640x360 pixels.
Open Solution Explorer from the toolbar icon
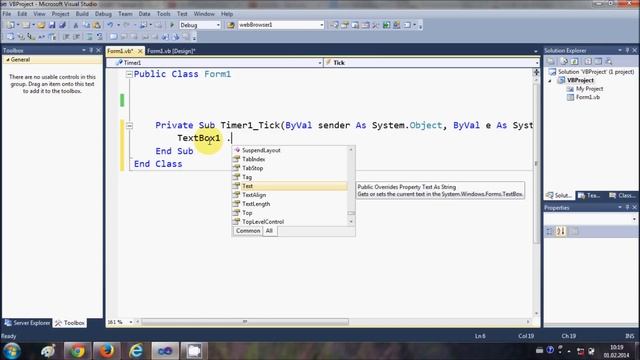tap(334, 25)
